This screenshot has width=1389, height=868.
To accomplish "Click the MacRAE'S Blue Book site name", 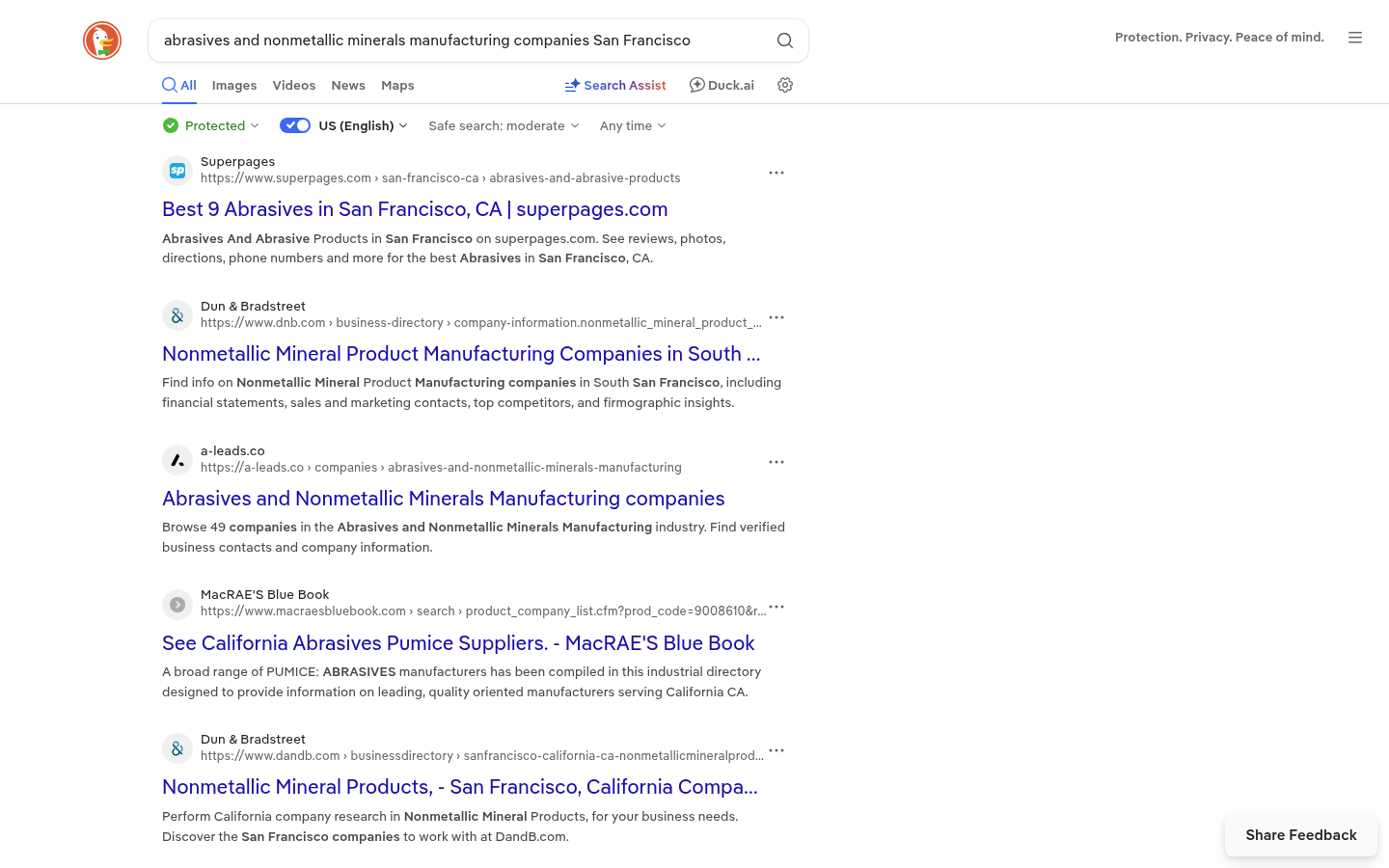I will [264, 595].
